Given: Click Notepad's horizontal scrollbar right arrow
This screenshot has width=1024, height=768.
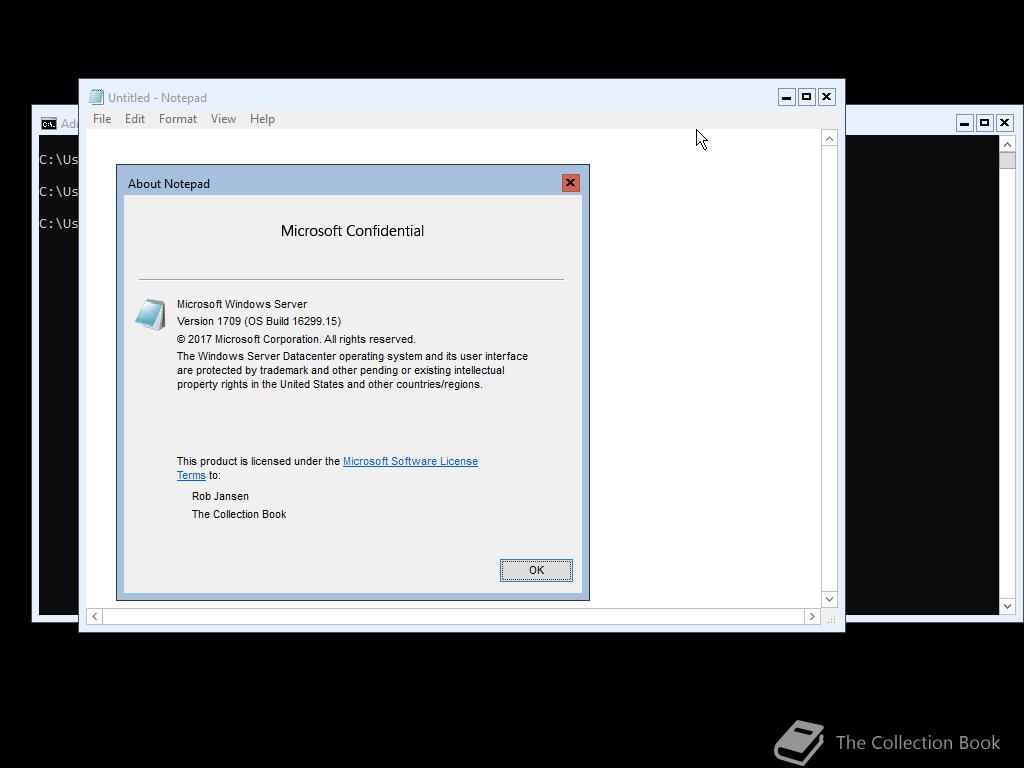Looking at the screenshot, I should pos(812,616).
